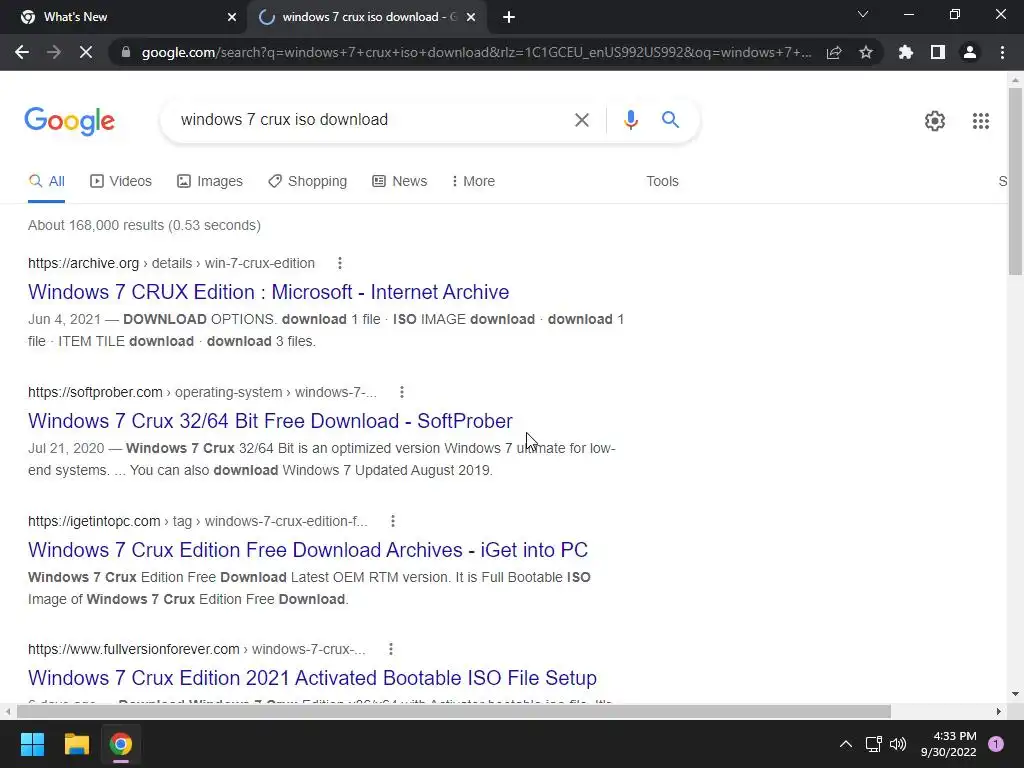The width and height of the screenshot is (1024, 768).
Task: Click the vertical page scrollbar thumb
Action: click(1015, 182)
